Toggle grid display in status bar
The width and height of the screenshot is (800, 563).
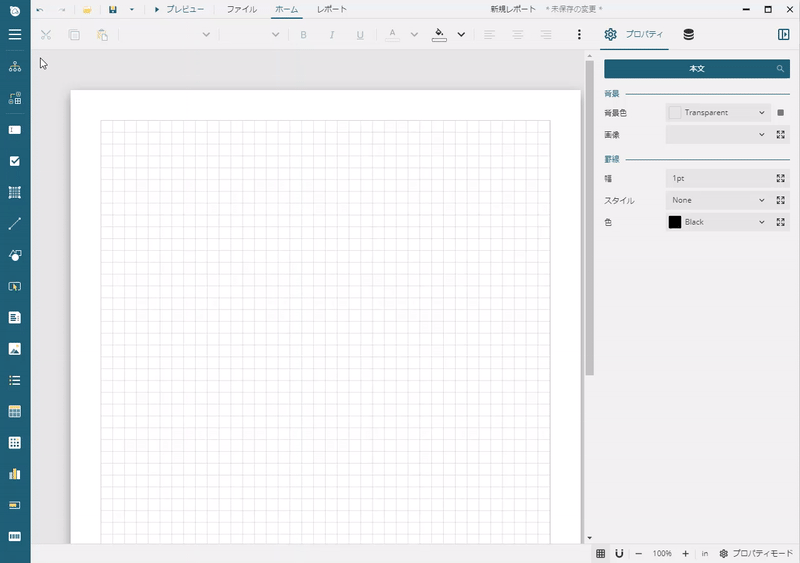pos(601,553)
